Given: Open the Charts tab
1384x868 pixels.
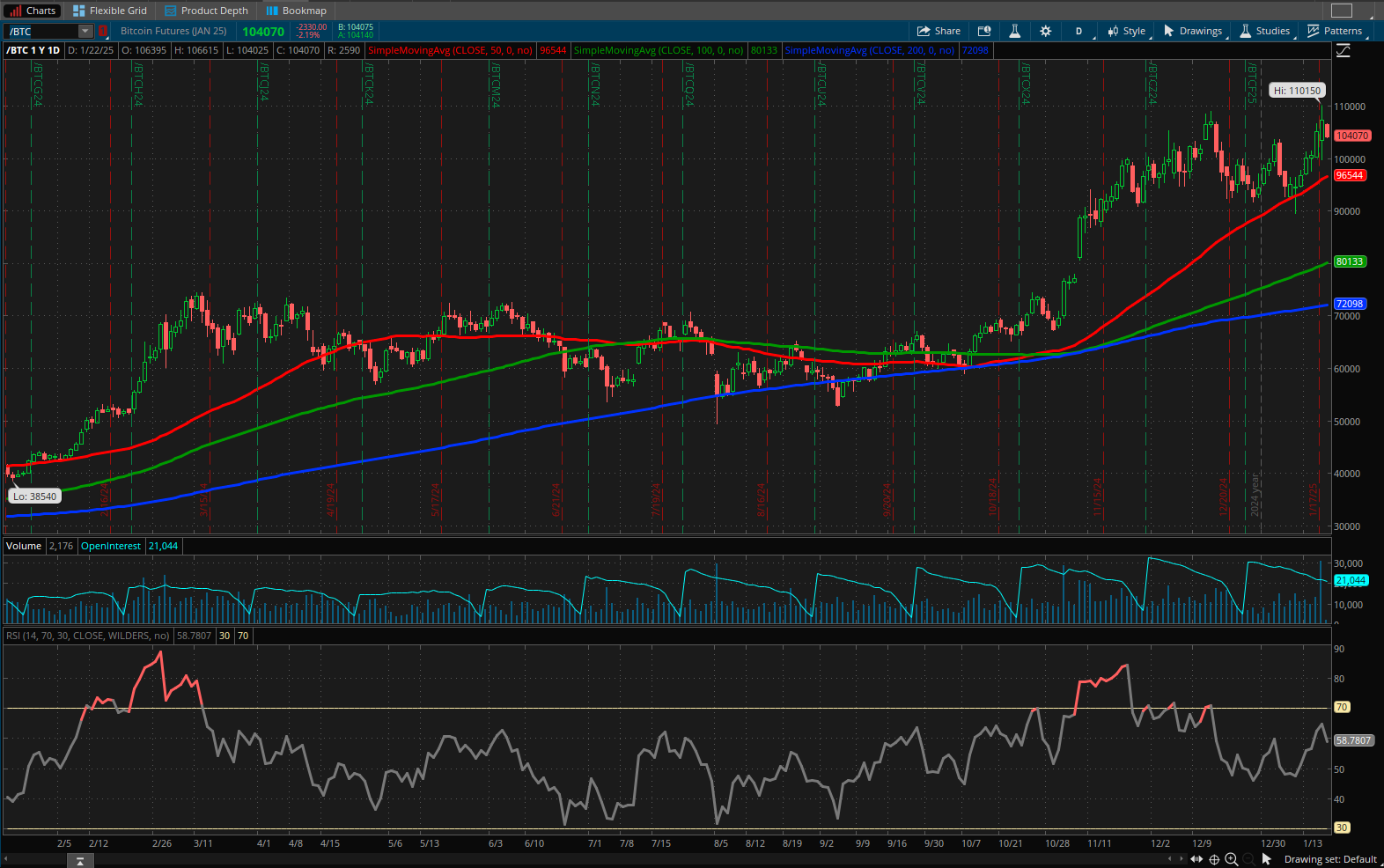Looking at the screenshot, I should coord(32,11).
